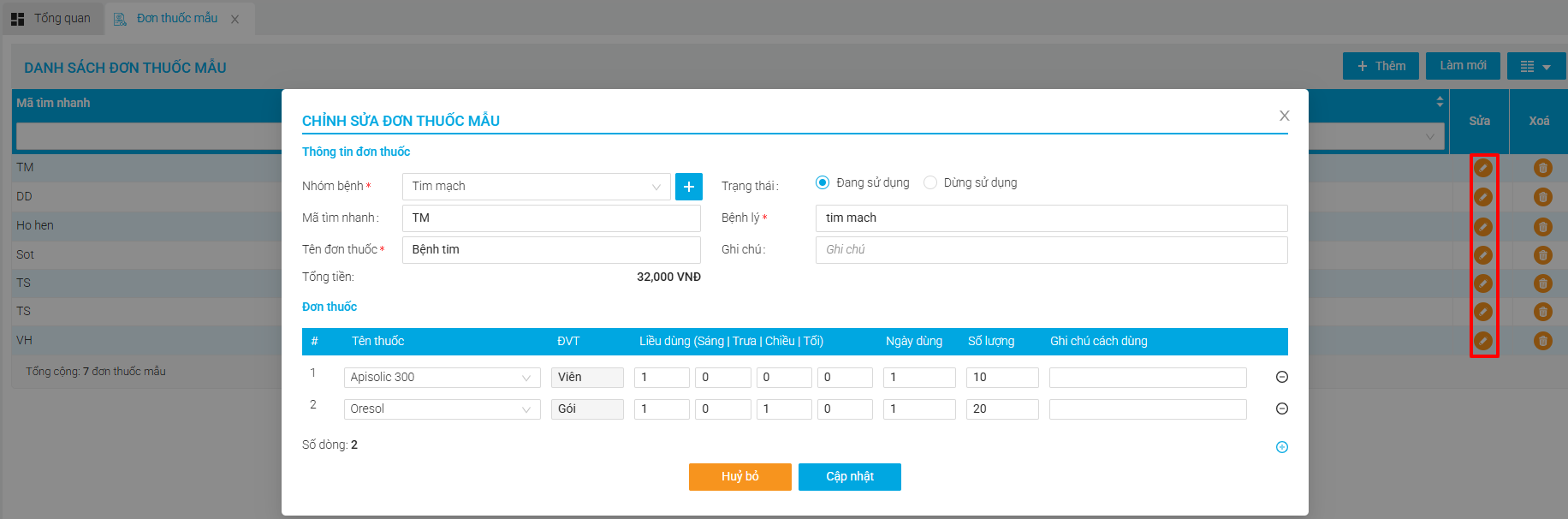Click the edit pencil icon for DD row

point(1483,197)
